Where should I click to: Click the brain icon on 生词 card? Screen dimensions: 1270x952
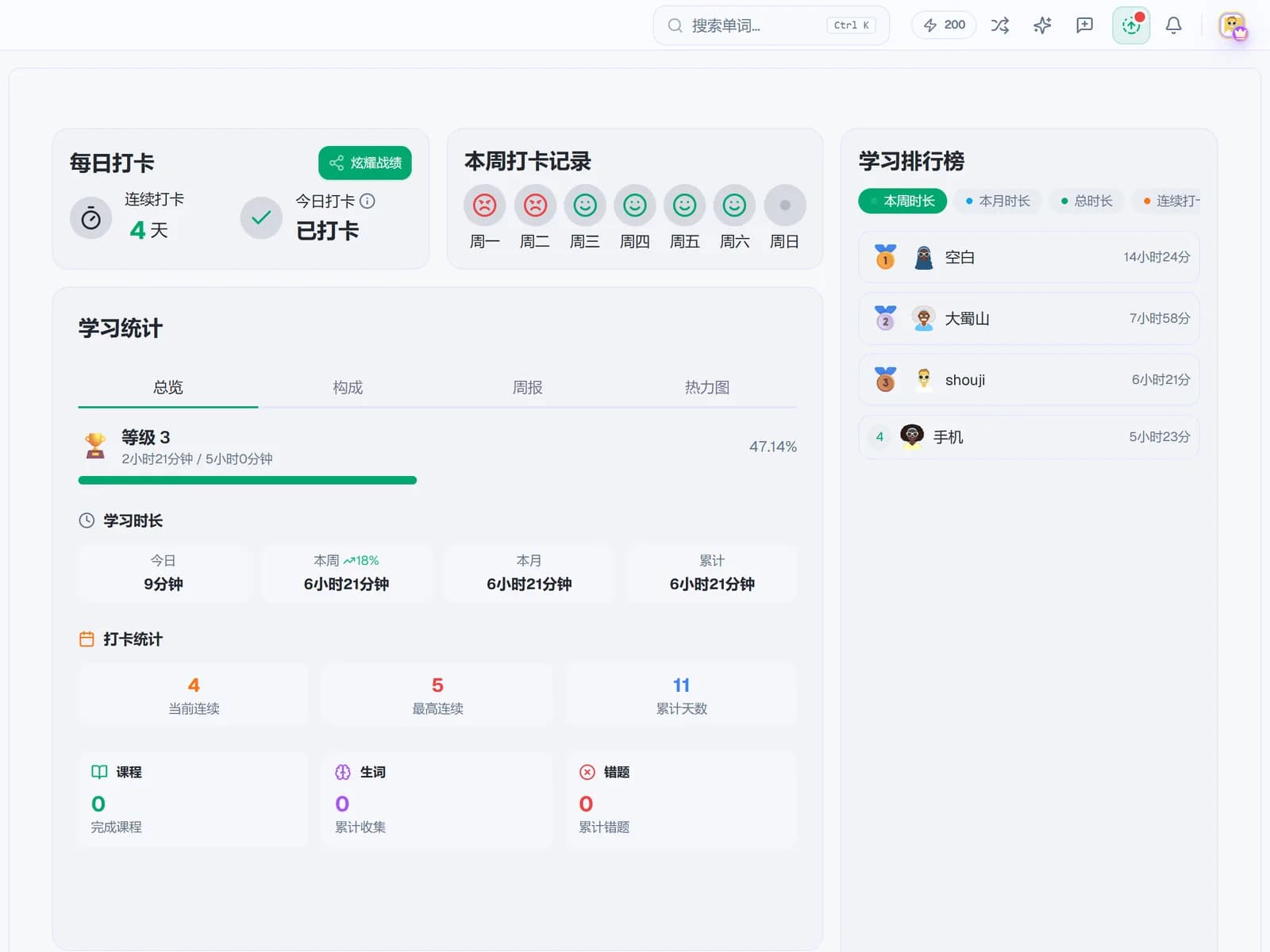point(343,772)
